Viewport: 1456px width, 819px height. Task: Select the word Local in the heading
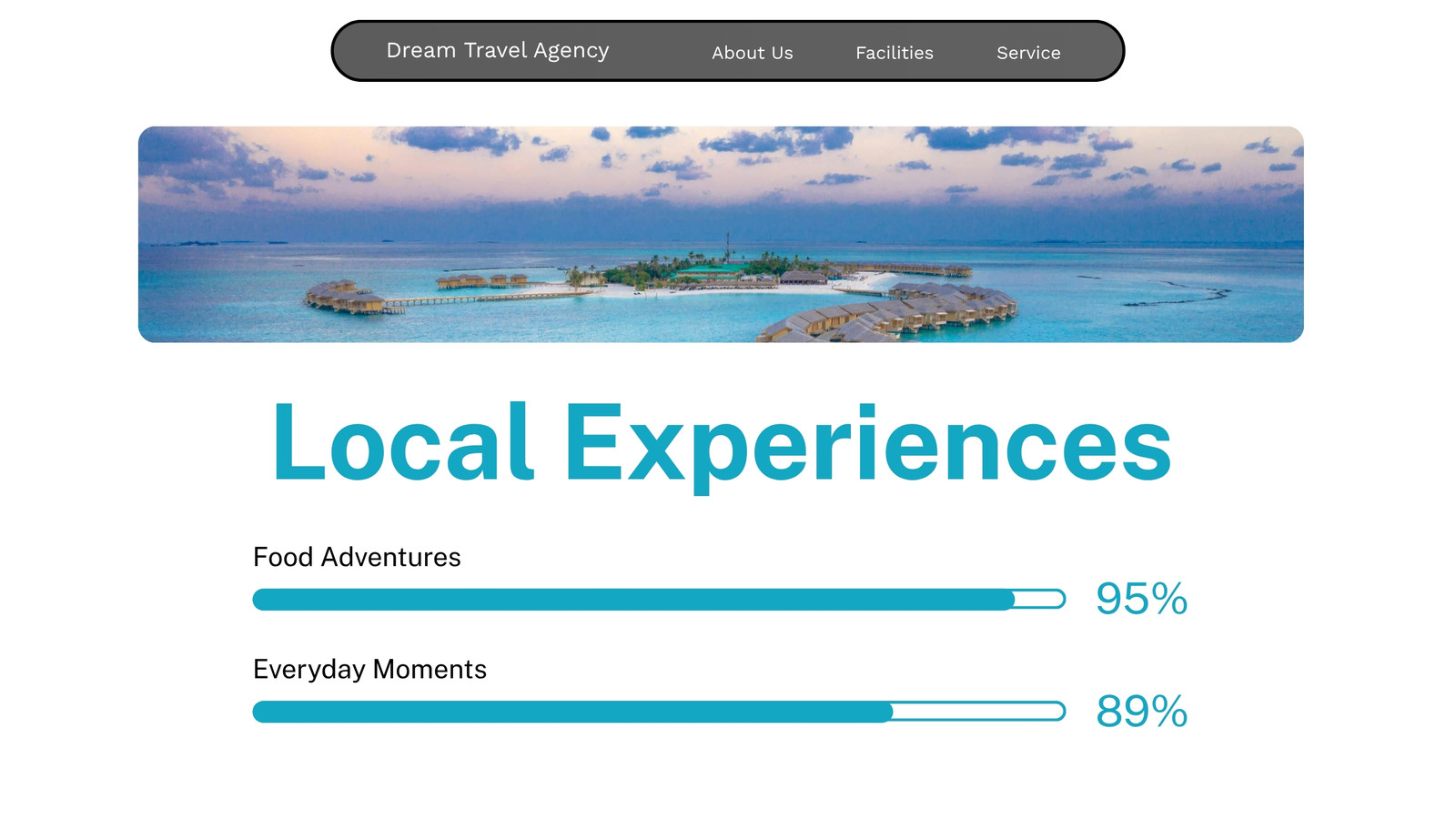point(403,443)
